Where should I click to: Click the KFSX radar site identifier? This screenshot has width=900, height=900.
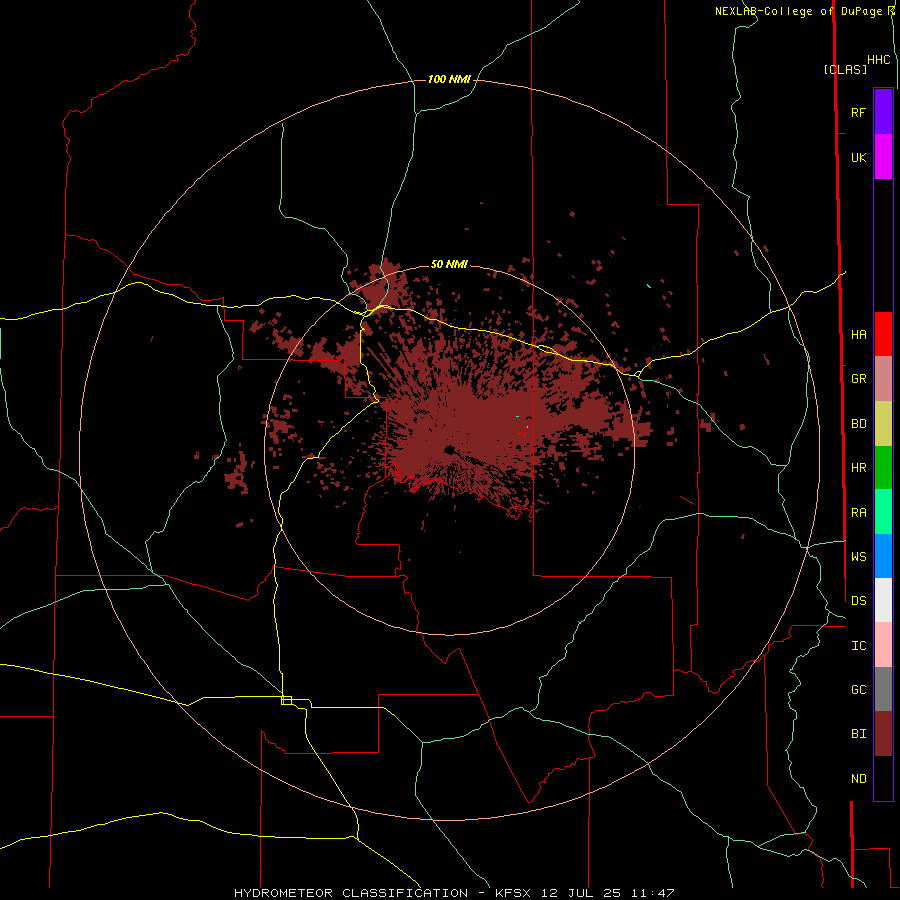click(515, 893)
